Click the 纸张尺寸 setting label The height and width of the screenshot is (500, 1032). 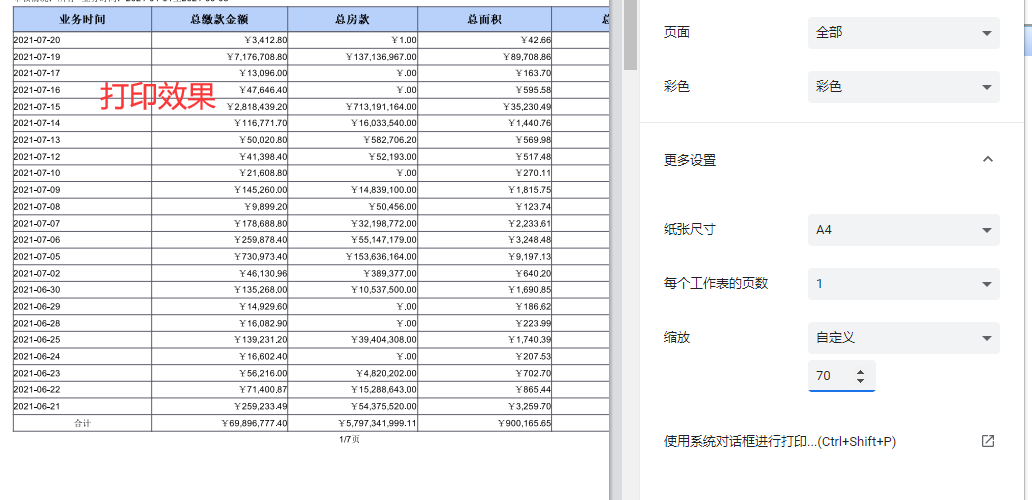[x=690, y=230]
